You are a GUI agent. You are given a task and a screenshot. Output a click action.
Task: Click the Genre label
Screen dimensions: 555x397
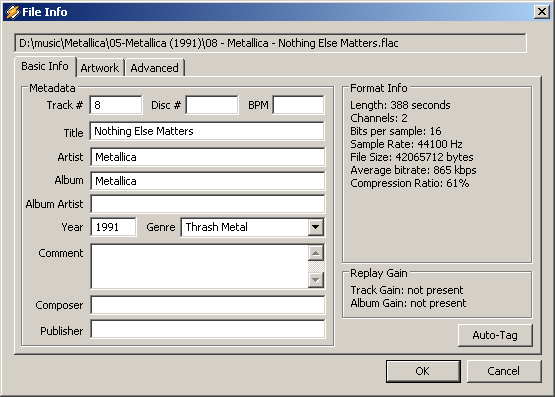(160, 227)
